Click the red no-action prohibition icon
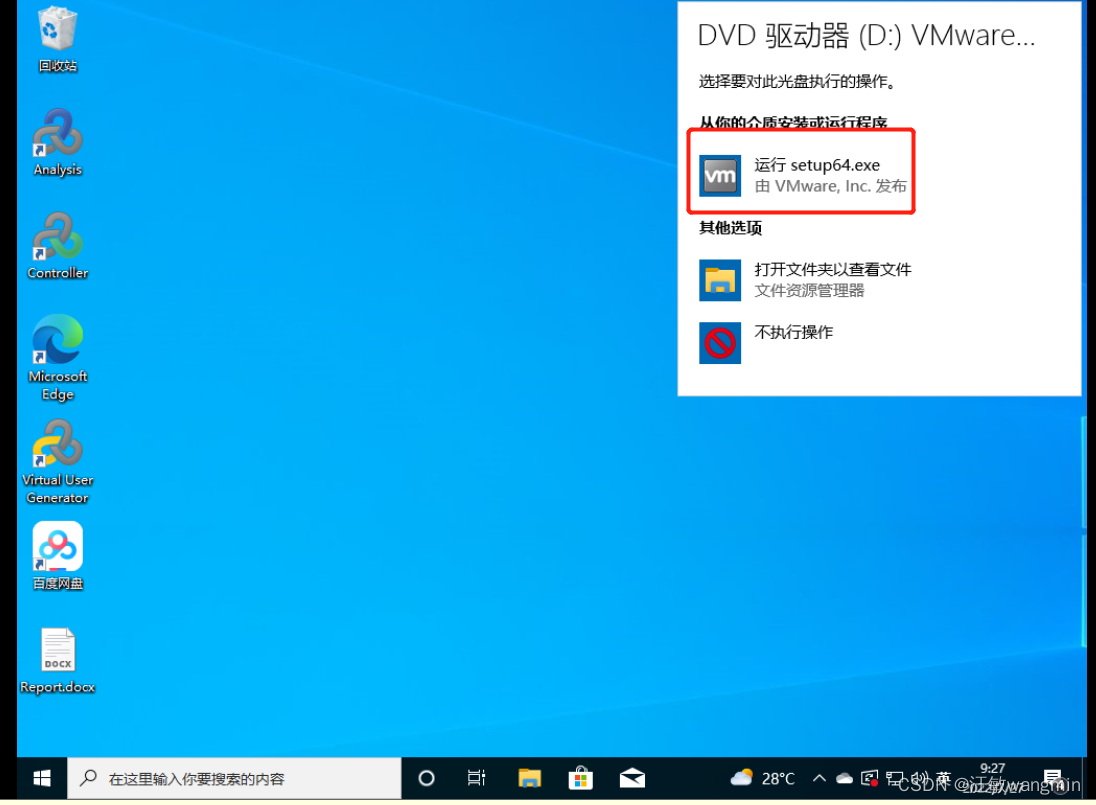The width and height of the screenshot is (1096, 805). click(720, 343)
